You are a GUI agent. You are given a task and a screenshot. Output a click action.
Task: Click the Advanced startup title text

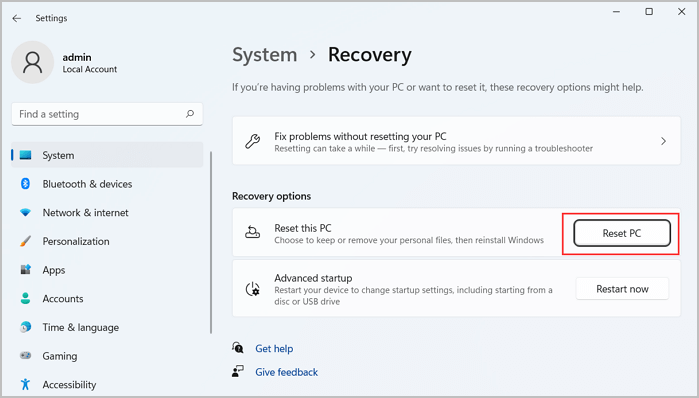(313, 278)
